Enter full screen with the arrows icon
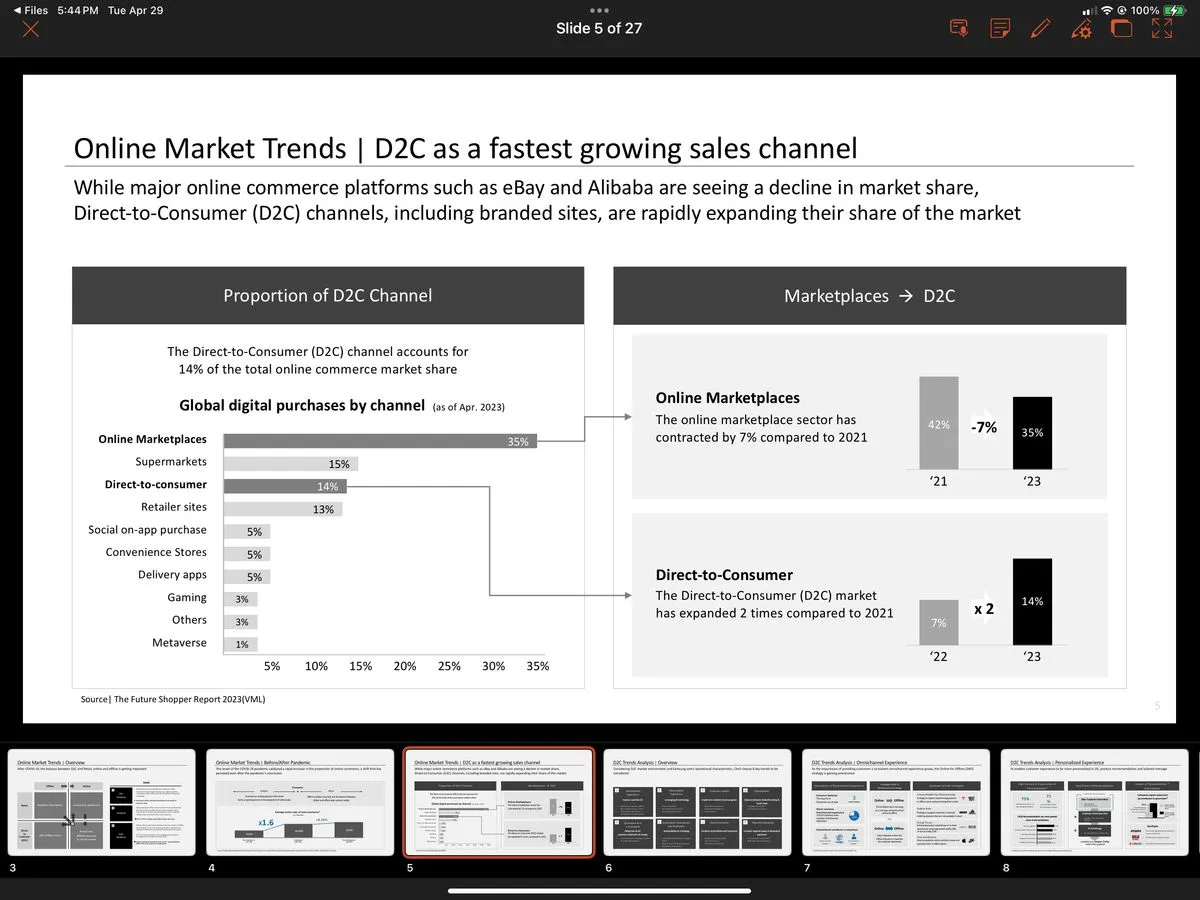 1162,29
